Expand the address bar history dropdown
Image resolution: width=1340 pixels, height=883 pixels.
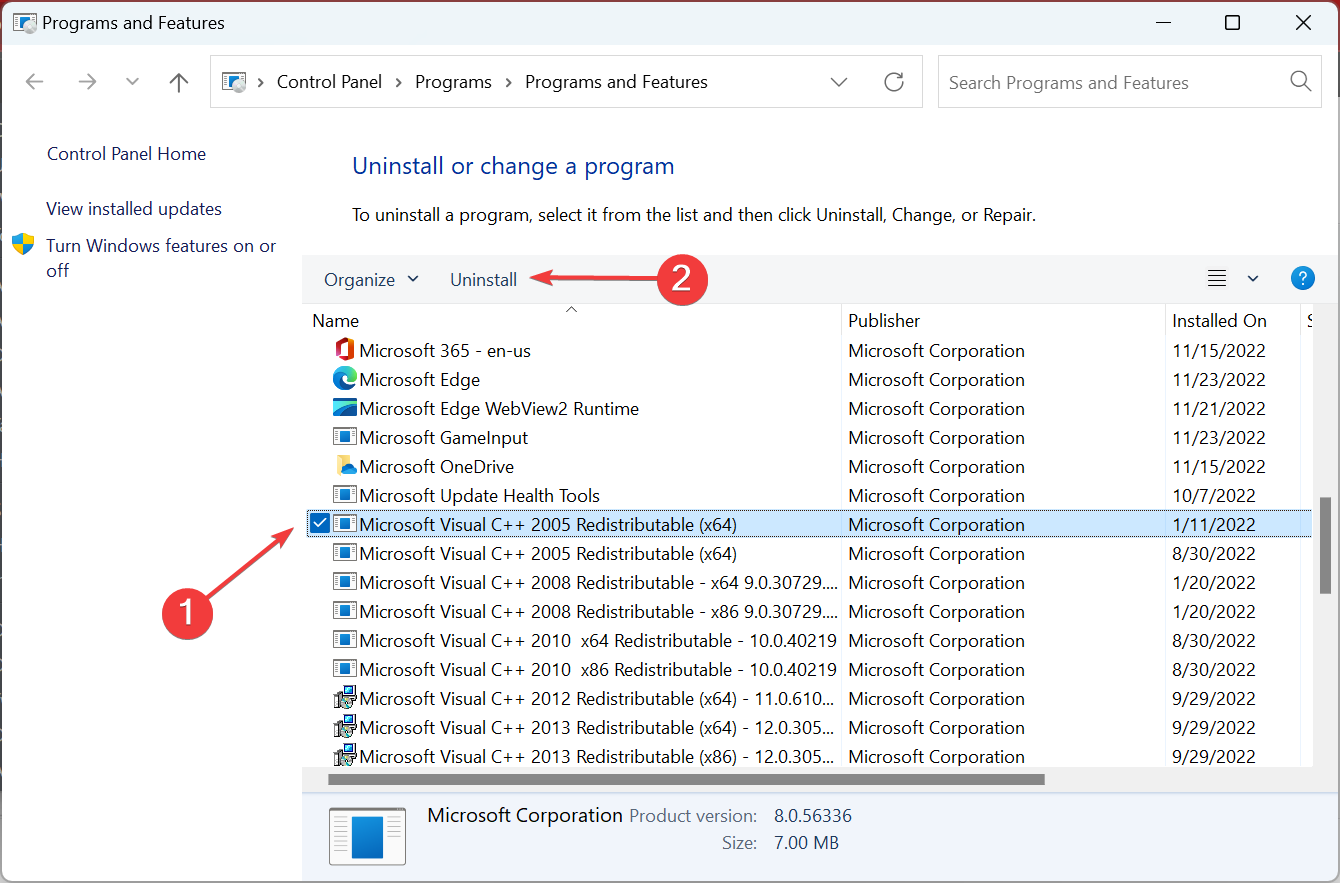tap(838, 82)
